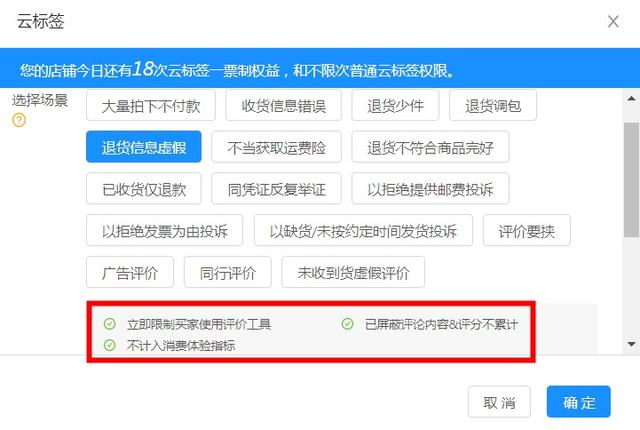Confirm with the 确定 button
The height and width of the screenshot is (430, 640).
[579, 402]
